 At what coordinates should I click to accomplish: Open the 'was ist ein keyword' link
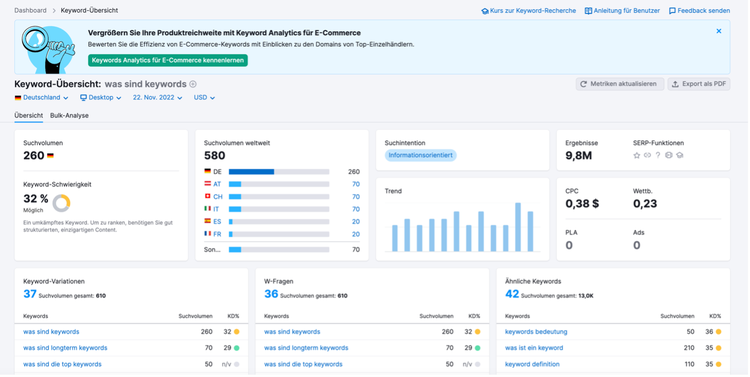[534, 348]
